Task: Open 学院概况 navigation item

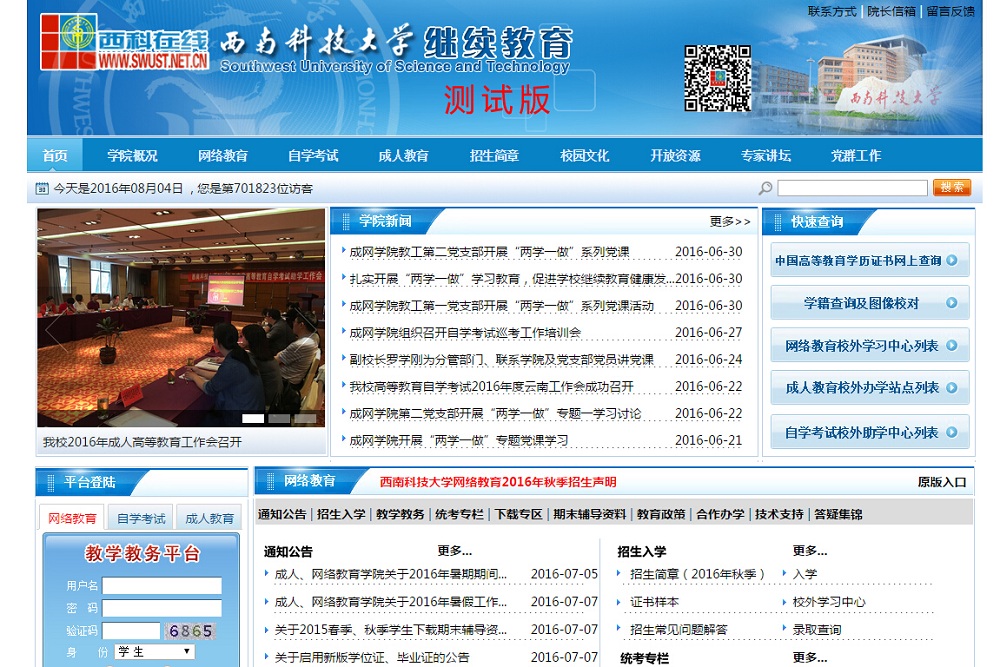Action: coord(132,155)
